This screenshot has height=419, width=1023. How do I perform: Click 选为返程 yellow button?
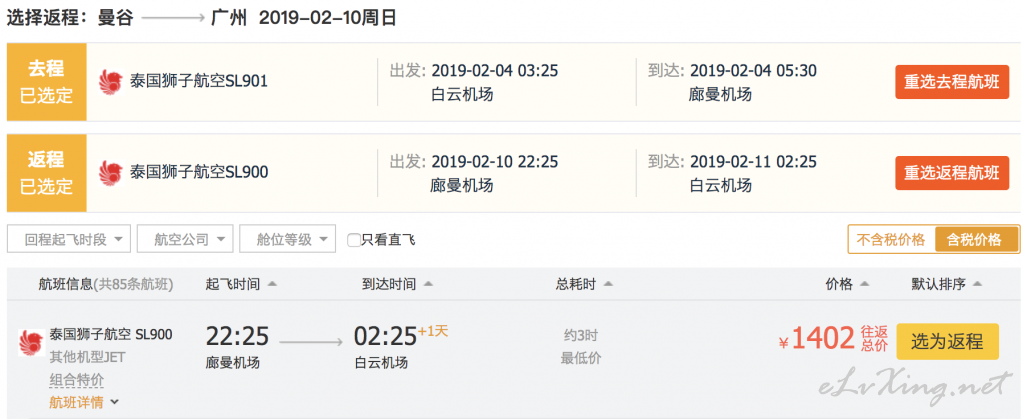947,341
